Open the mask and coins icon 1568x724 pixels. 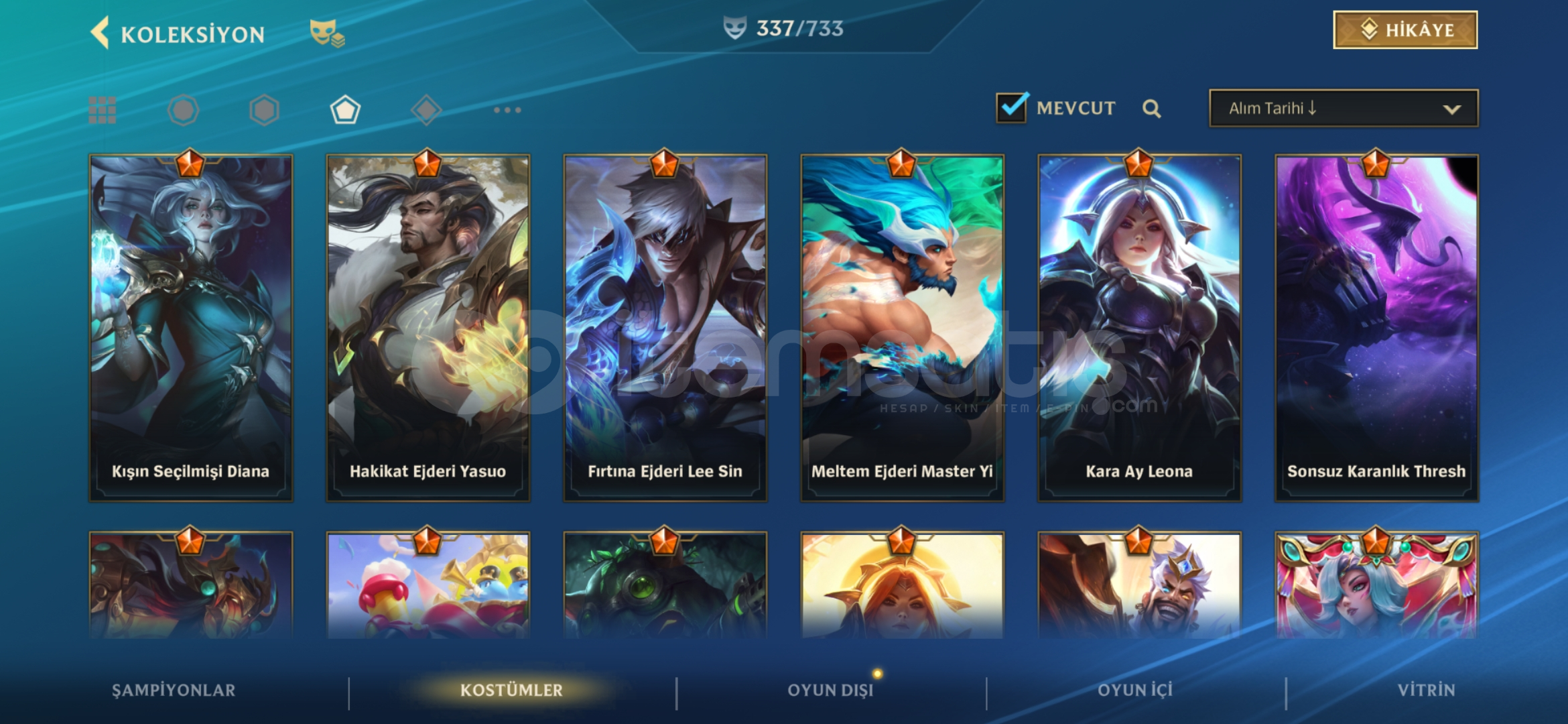[x=327, y=33]
